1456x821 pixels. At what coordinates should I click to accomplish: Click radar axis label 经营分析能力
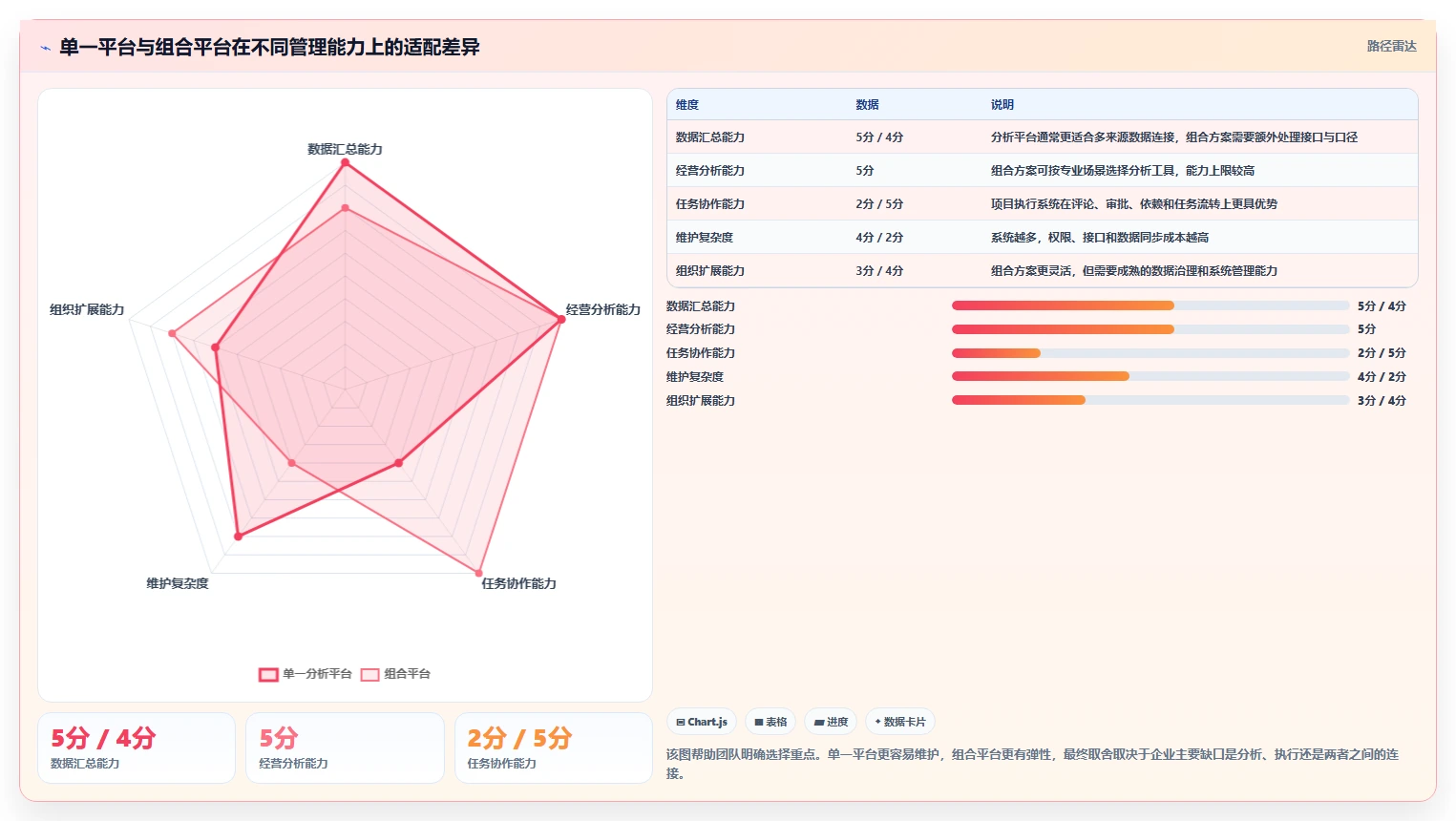coord(602,309)
